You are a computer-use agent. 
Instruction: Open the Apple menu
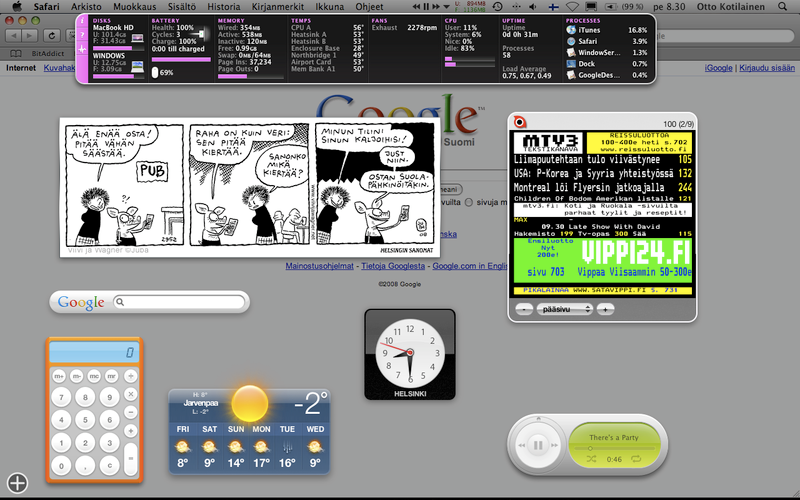pos(17,7)
